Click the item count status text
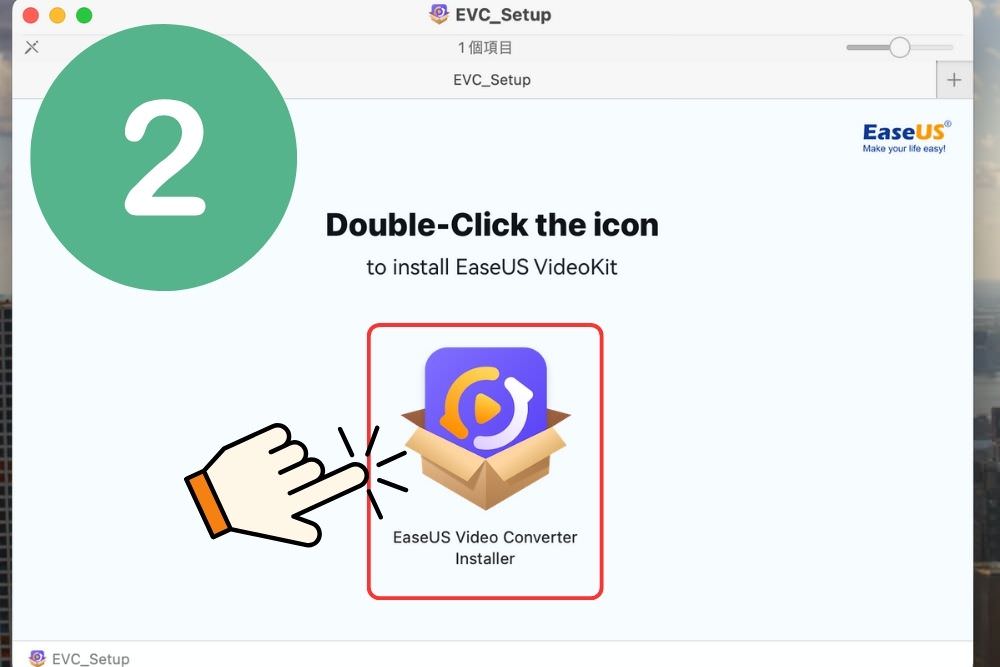This screenshot has height=667, width=1000. coord(485,48)
